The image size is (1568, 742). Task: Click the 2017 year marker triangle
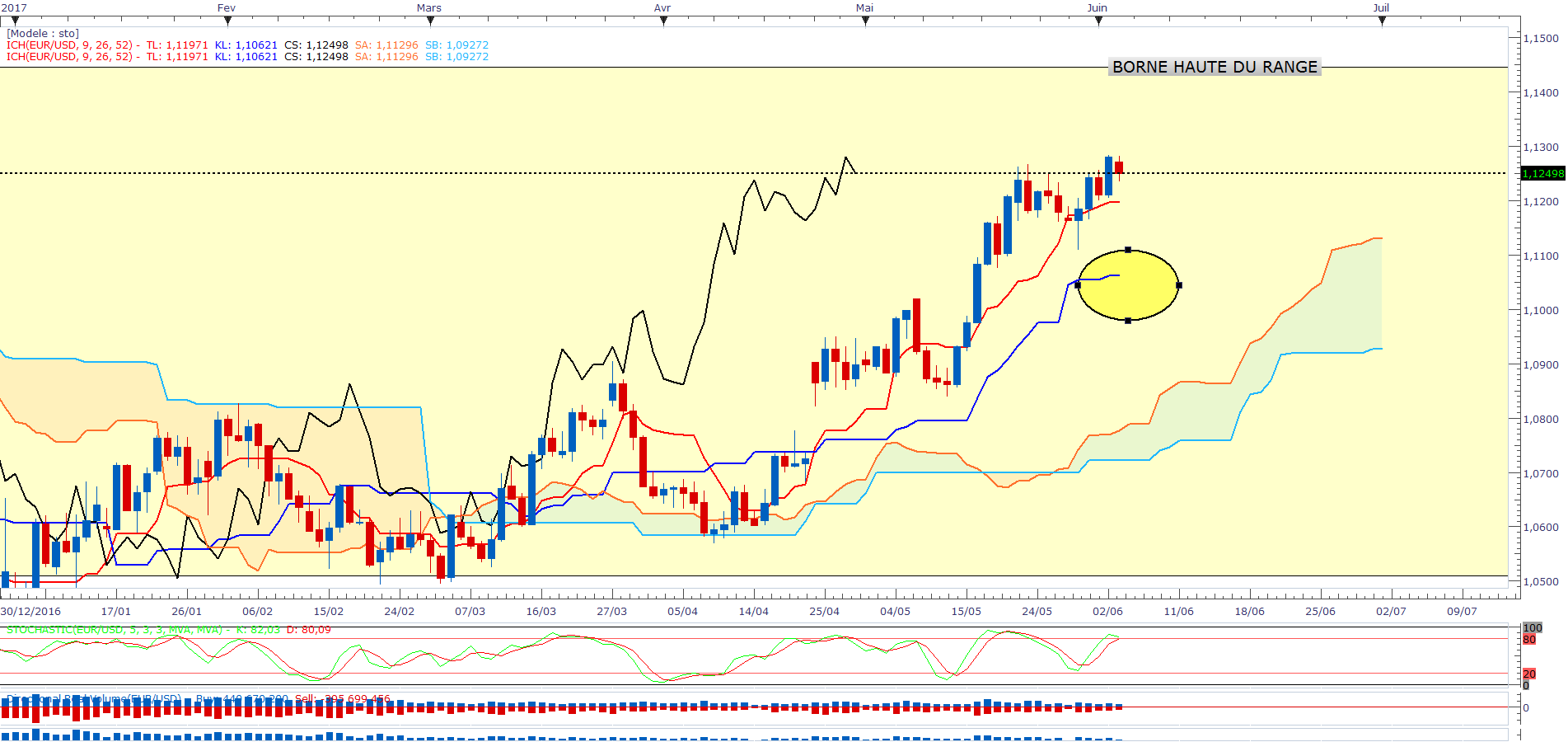pyautogui.click(x=15, y=21)
